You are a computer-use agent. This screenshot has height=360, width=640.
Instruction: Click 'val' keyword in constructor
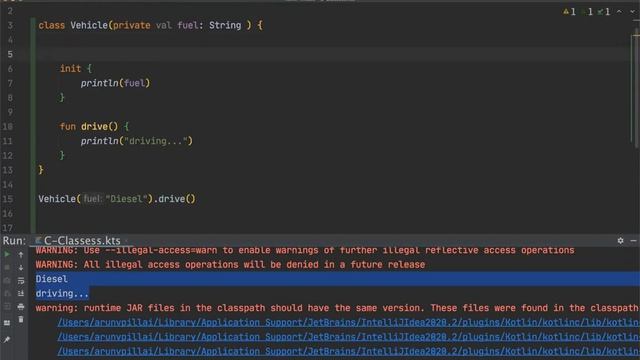164,25
